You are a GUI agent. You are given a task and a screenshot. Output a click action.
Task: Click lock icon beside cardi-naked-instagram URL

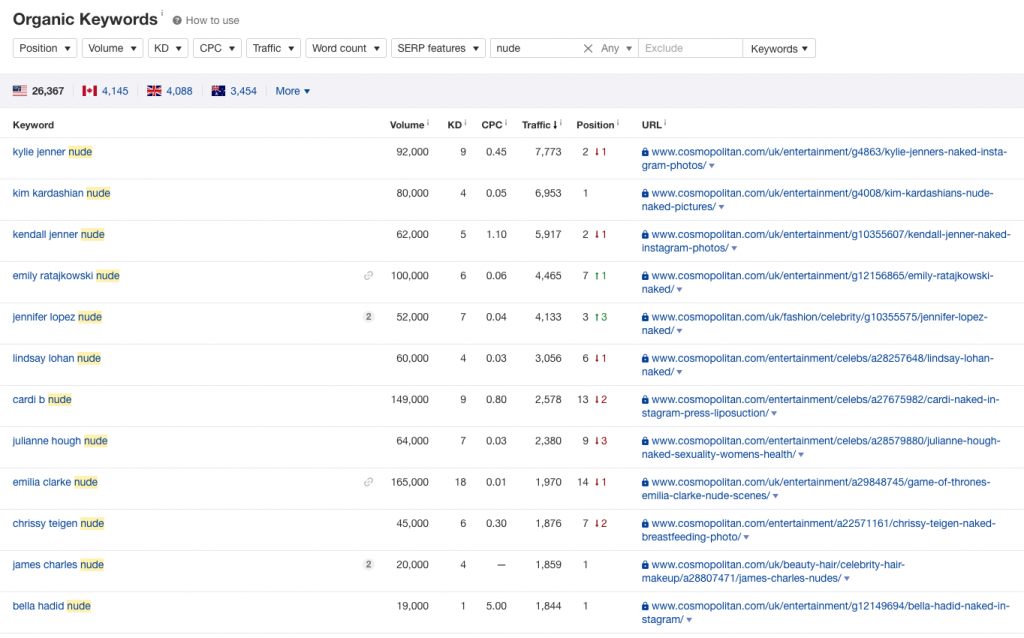[x=645, y=400]
